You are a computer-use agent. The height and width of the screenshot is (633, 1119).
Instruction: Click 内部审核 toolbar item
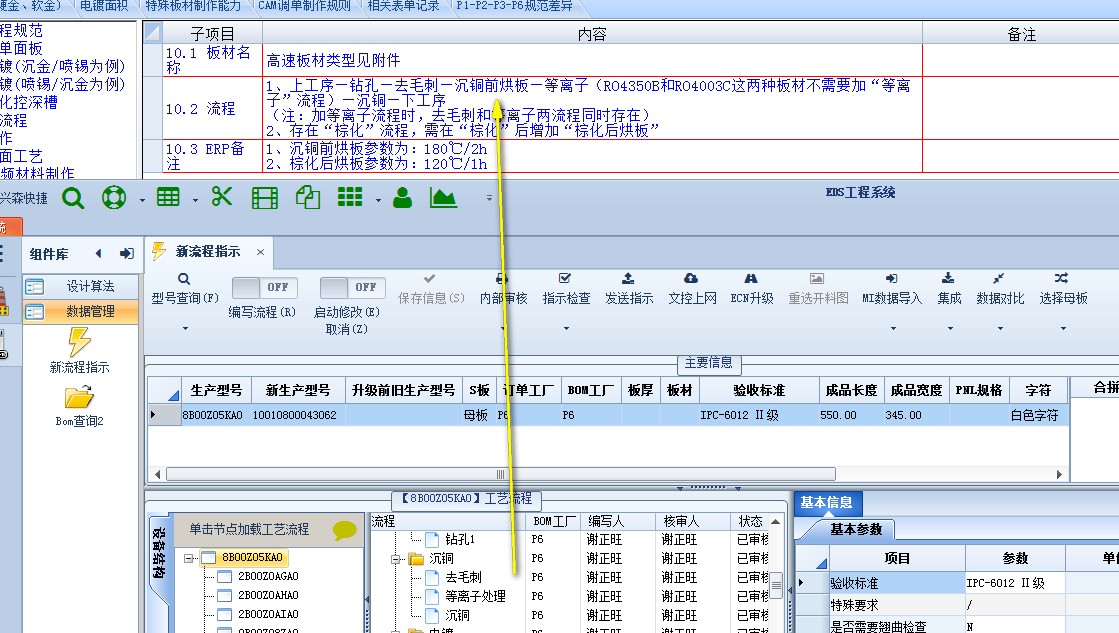click(x=503, y=289)
